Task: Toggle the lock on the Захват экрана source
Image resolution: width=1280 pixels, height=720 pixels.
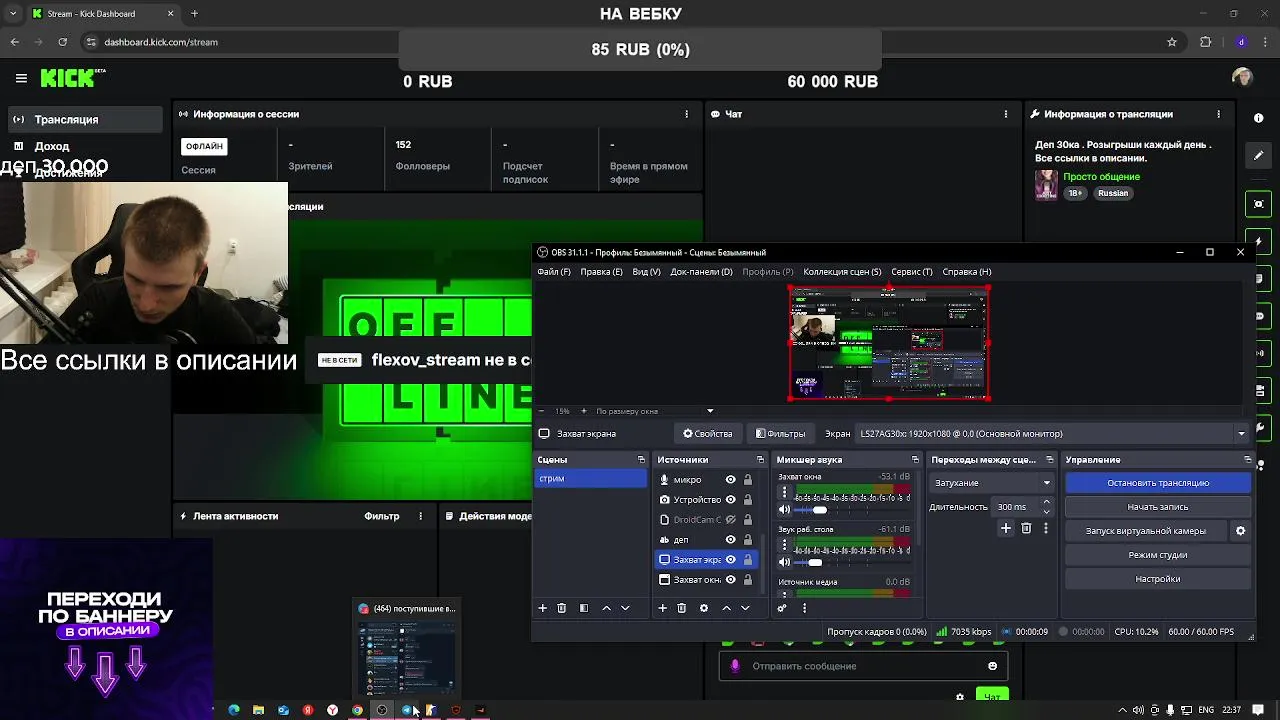Action: [748, 560]
